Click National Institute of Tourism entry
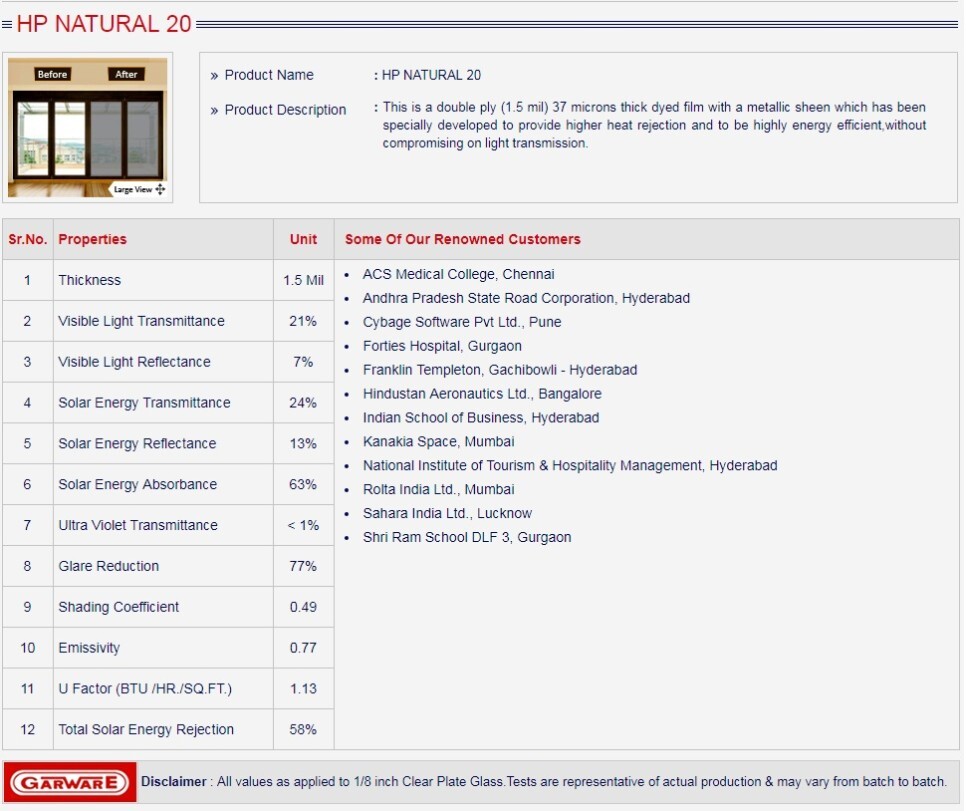 point(570,466)
